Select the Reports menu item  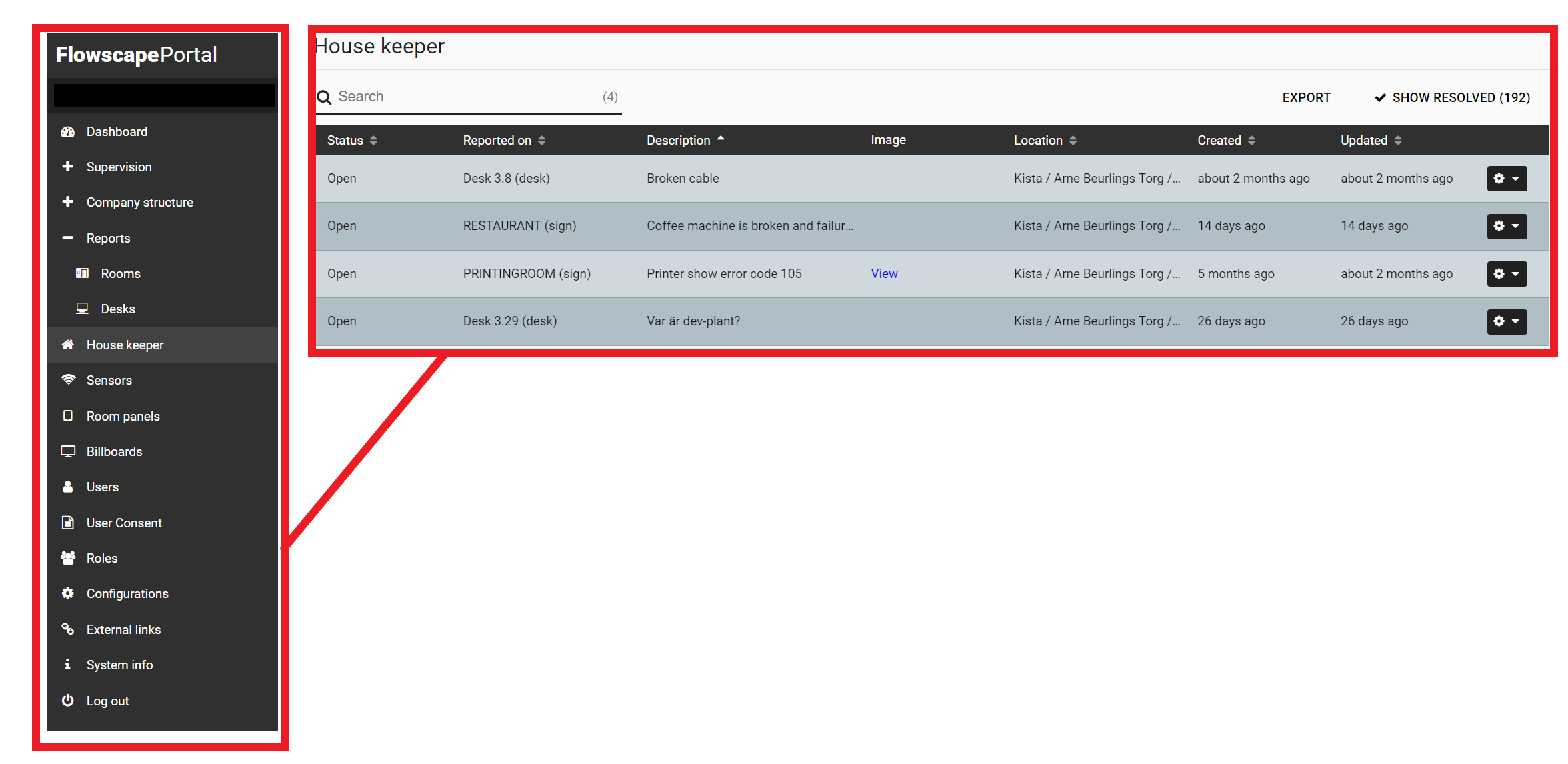click(x=109, y=239)
